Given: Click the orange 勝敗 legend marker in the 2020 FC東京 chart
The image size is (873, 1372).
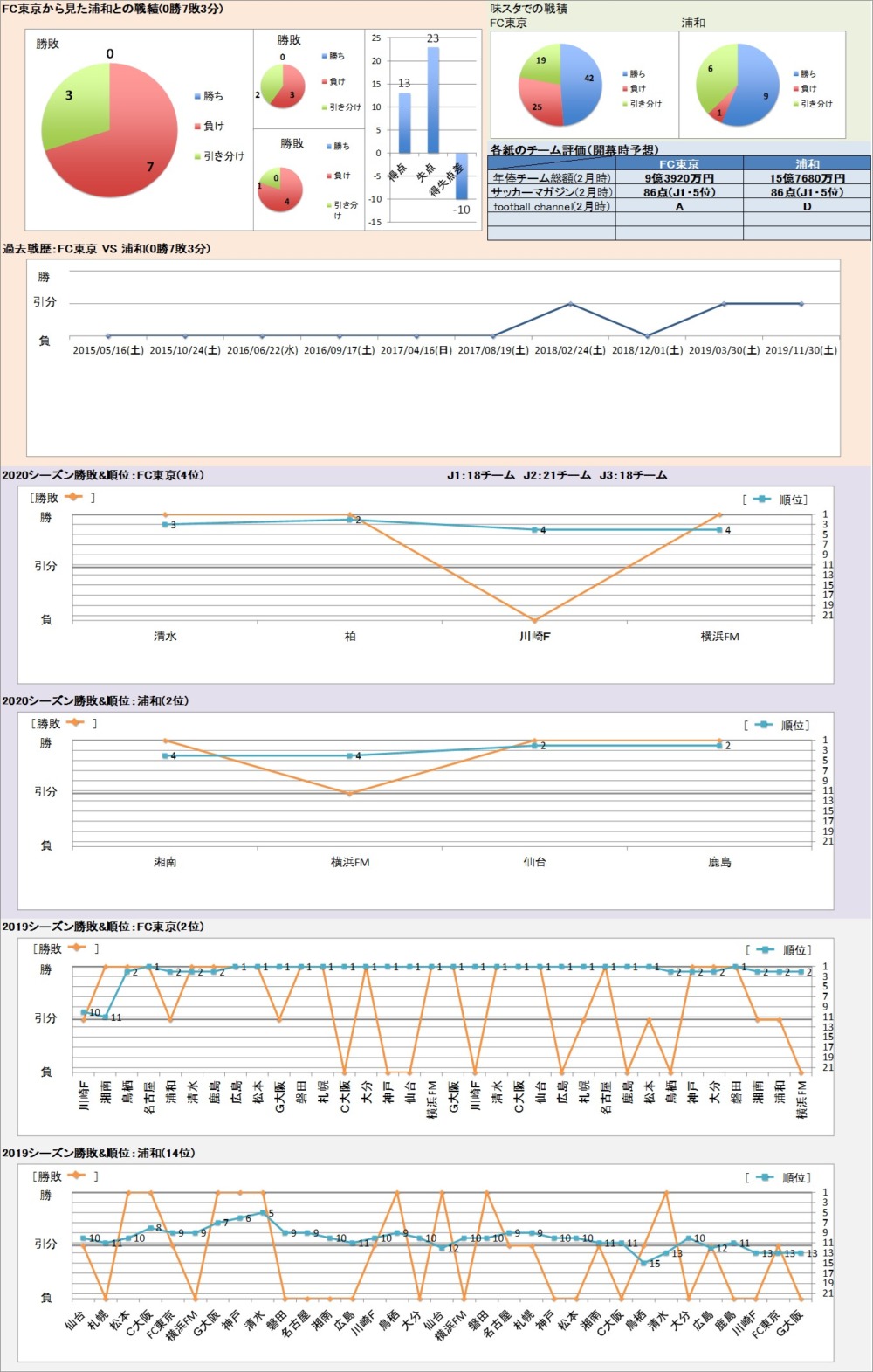Looking at the screenshot, I should [73, 497].
